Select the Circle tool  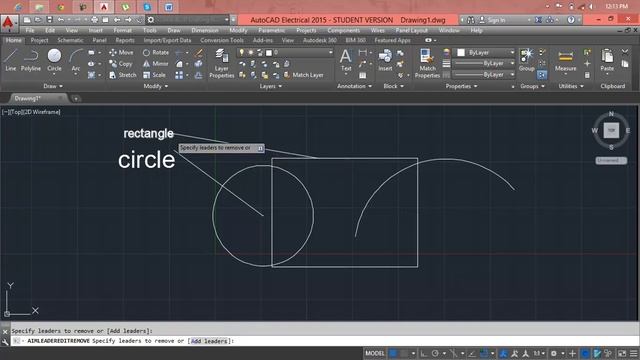[54, 60]
